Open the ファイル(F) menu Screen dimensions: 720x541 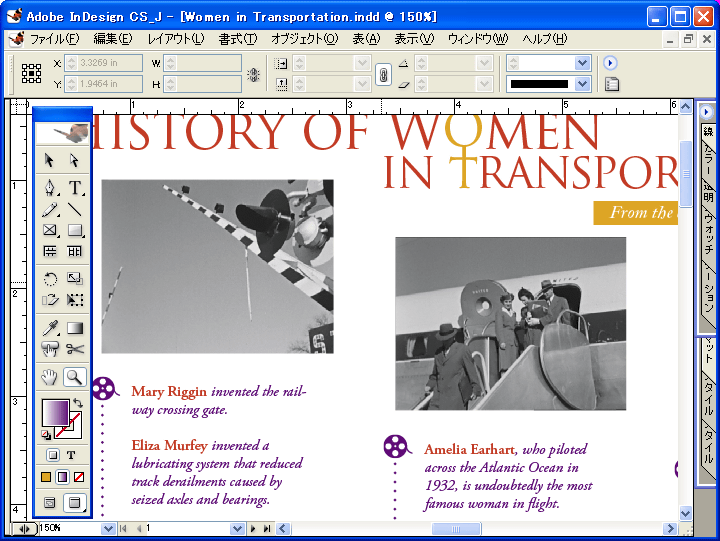(54, 39)
